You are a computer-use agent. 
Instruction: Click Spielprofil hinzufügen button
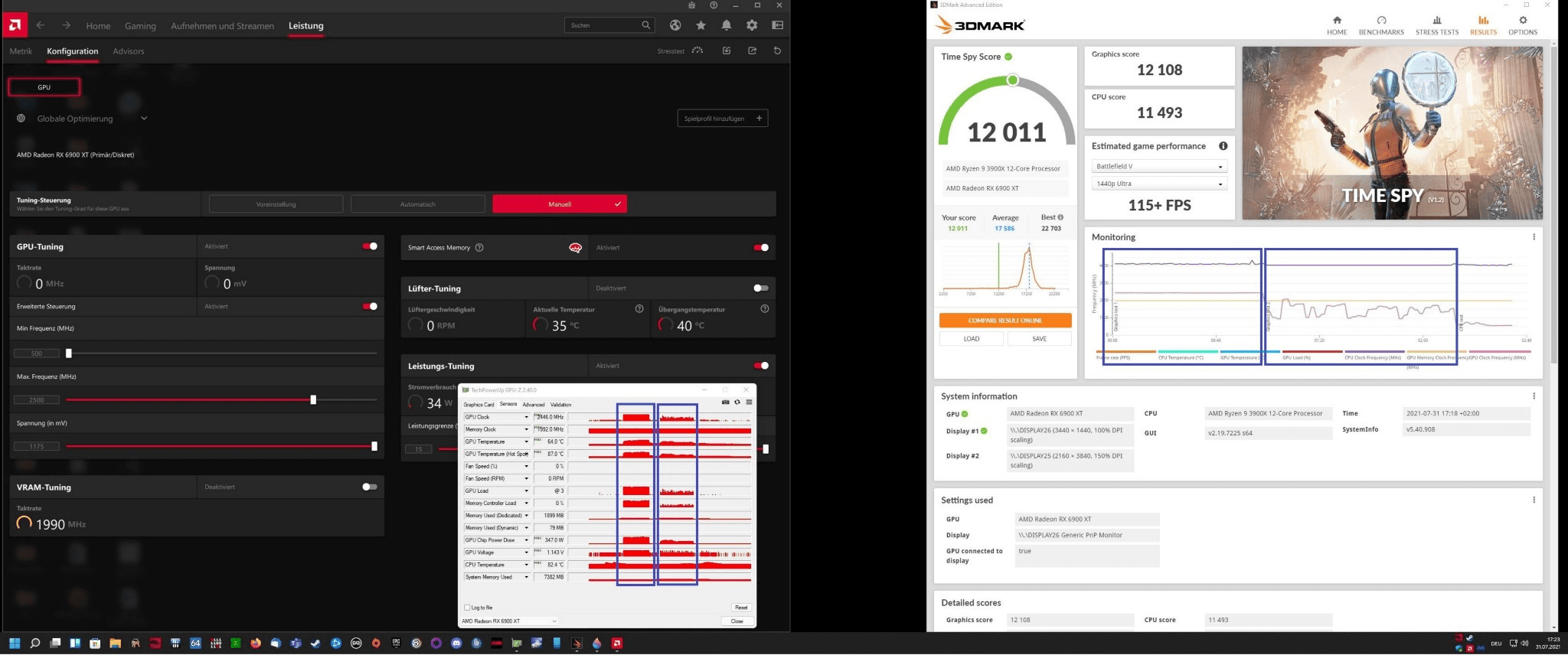[722, 119]
